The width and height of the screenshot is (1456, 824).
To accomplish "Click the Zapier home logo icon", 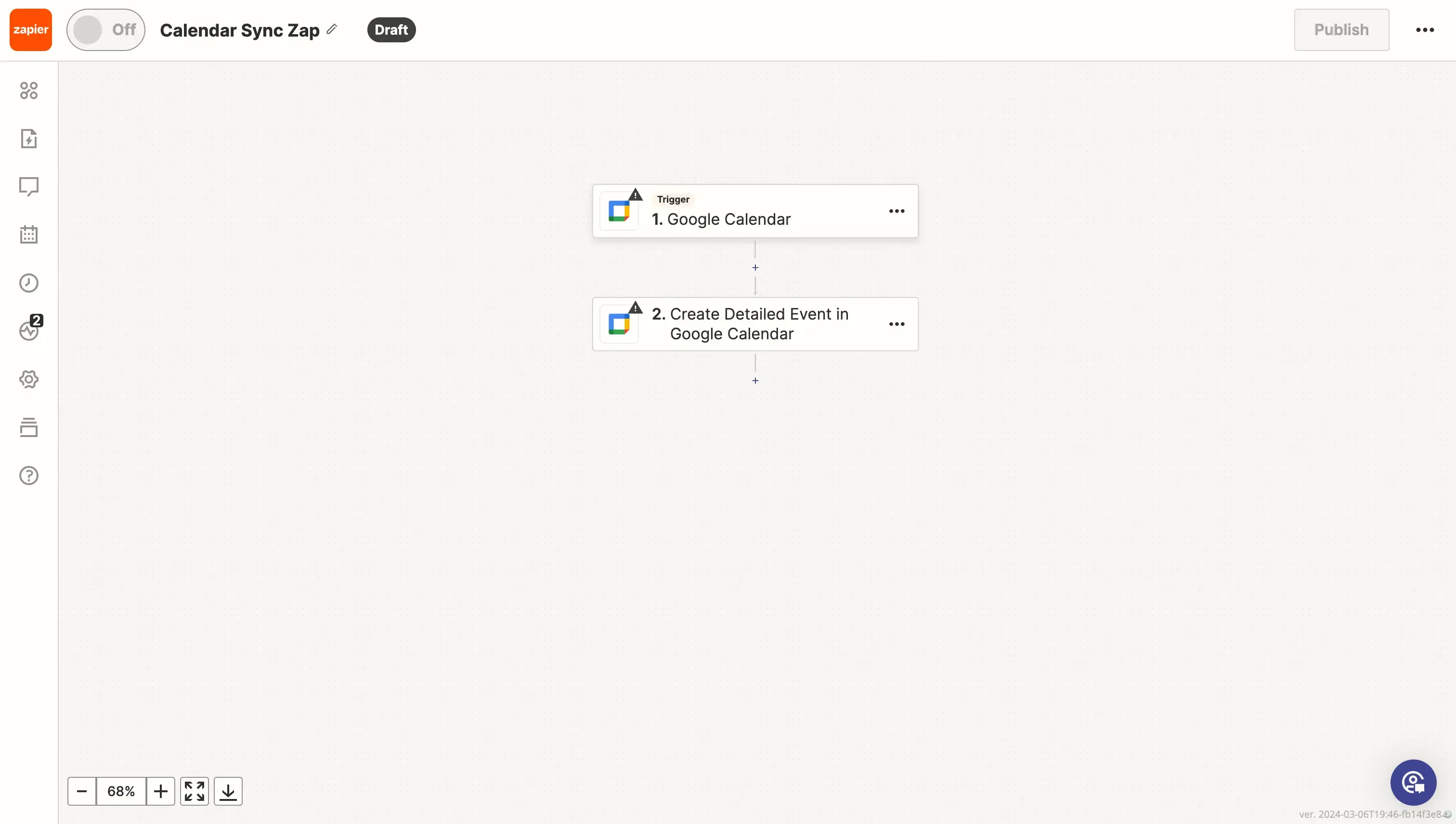I will point(30,30).
